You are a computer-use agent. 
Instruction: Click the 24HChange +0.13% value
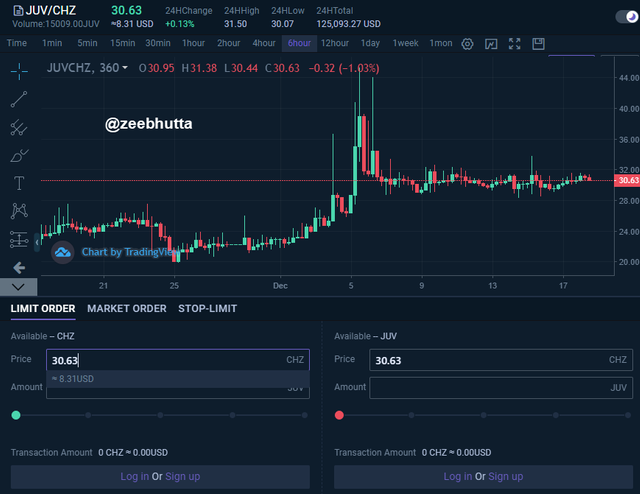tap(180, 24)
